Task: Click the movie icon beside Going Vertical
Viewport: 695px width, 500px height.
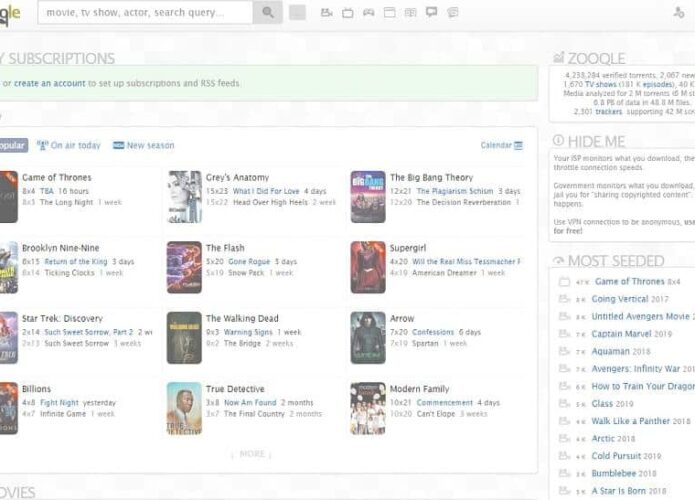Action: tap(564, 299)
